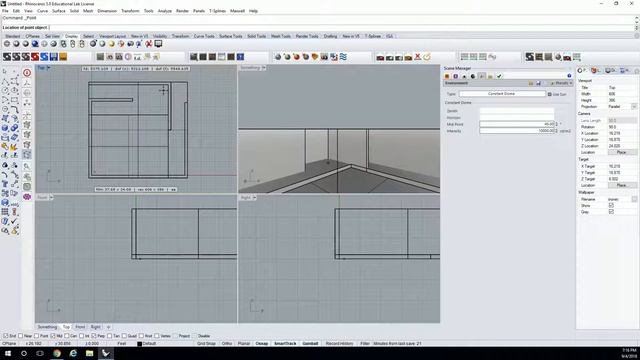640x360 pixels.
Task: Open the second Properties panel tab icon
Action: (595, 71)
